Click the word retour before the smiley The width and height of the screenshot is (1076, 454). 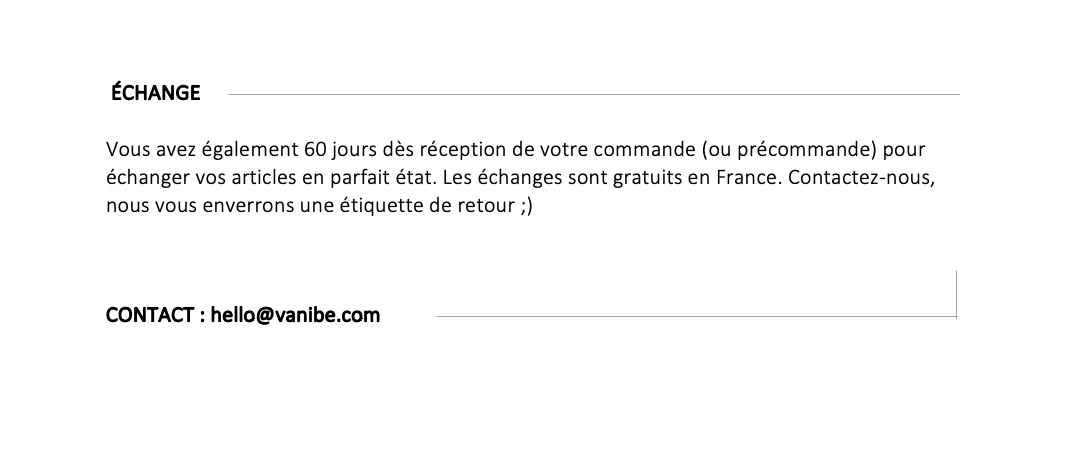coord(486,206)
